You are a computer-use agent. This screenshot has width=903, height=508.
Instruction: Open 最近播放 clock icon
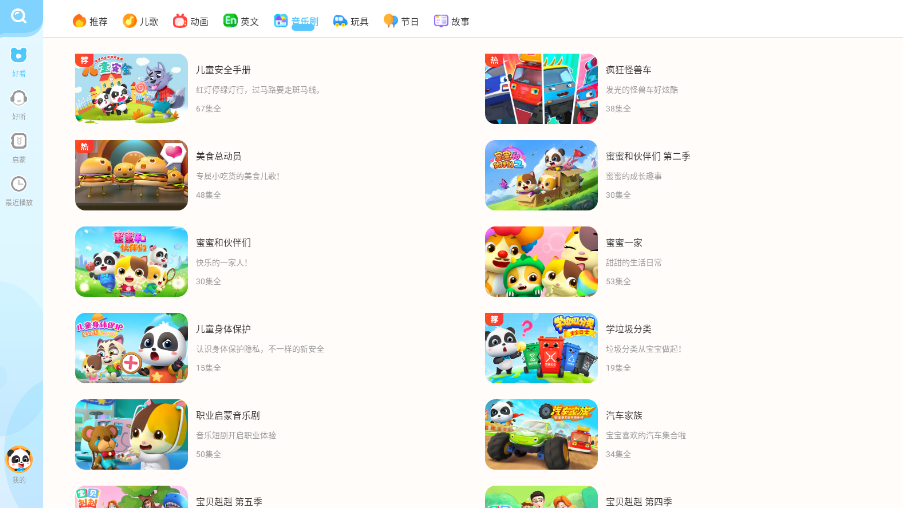click(18, 184)
